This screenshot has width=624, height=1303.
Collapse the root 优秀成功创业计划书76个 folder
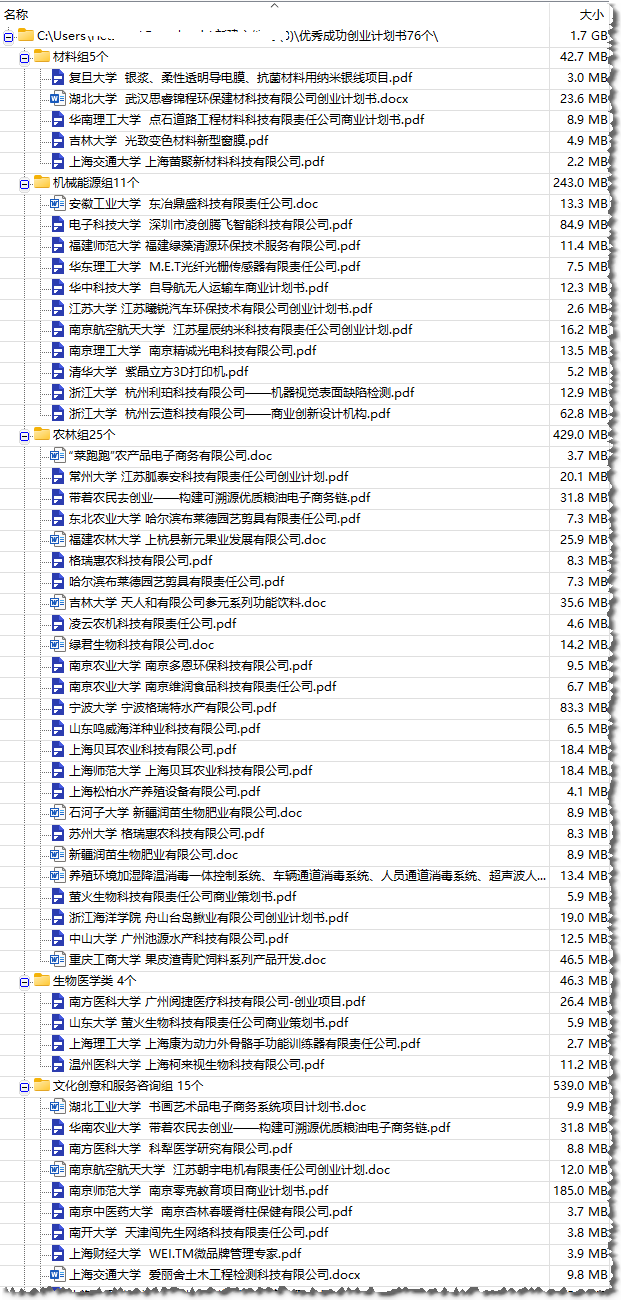click(x=8, y=36)
